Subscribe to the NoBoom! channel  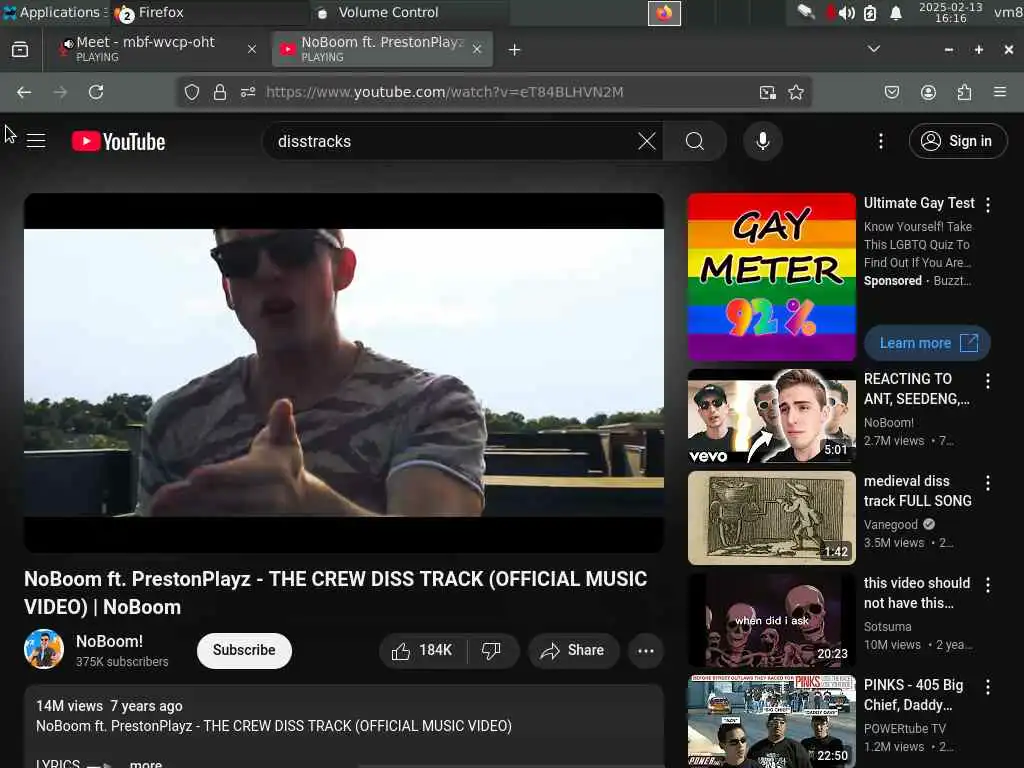click(x=244, y=650)
